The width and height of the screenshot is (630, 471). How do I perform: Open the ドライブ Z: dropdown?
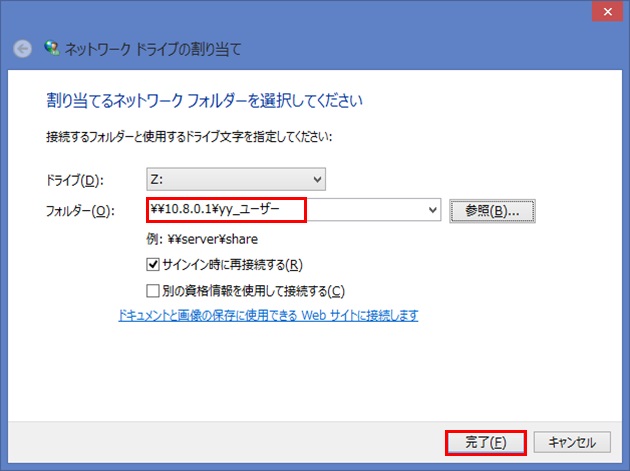[x=236, y=179]
